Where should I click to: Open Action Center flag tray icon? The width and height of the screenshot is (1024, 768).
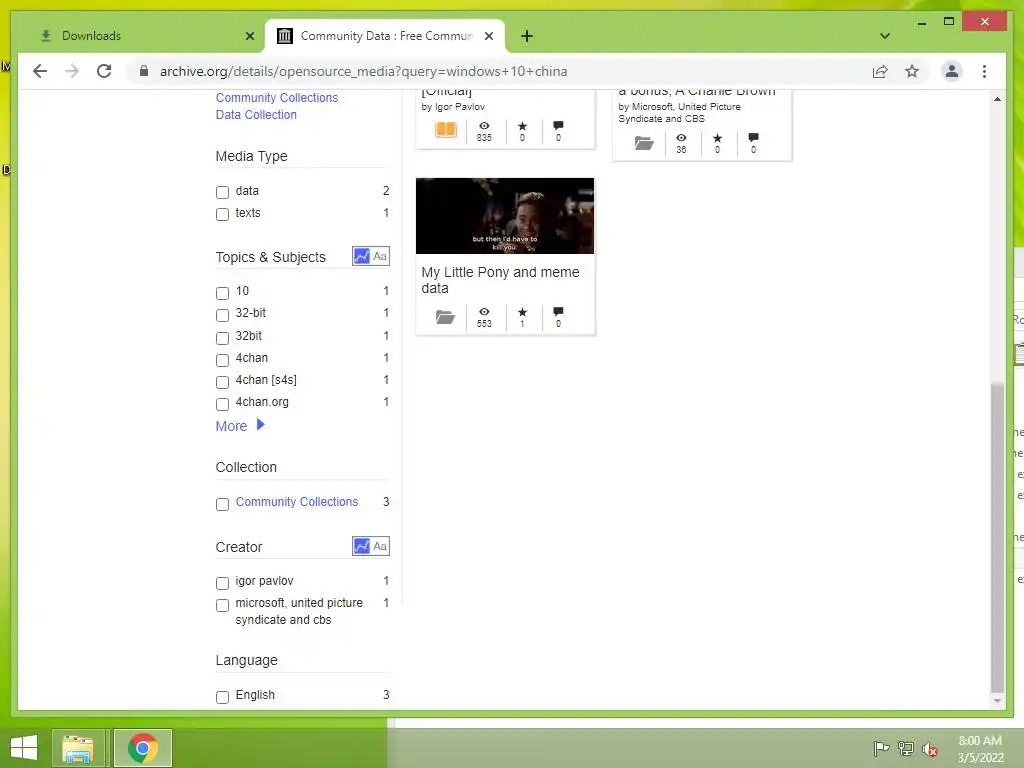click(881, 748)
